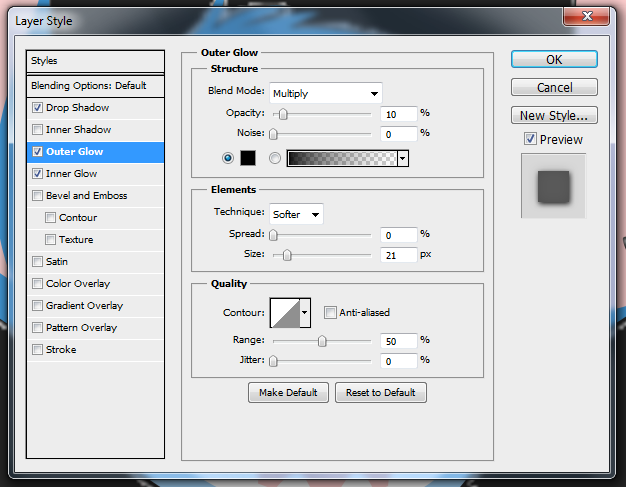Check the Contour sub-option checkbox
This screenshot has height=487, width=626.
tap(50, 218)
